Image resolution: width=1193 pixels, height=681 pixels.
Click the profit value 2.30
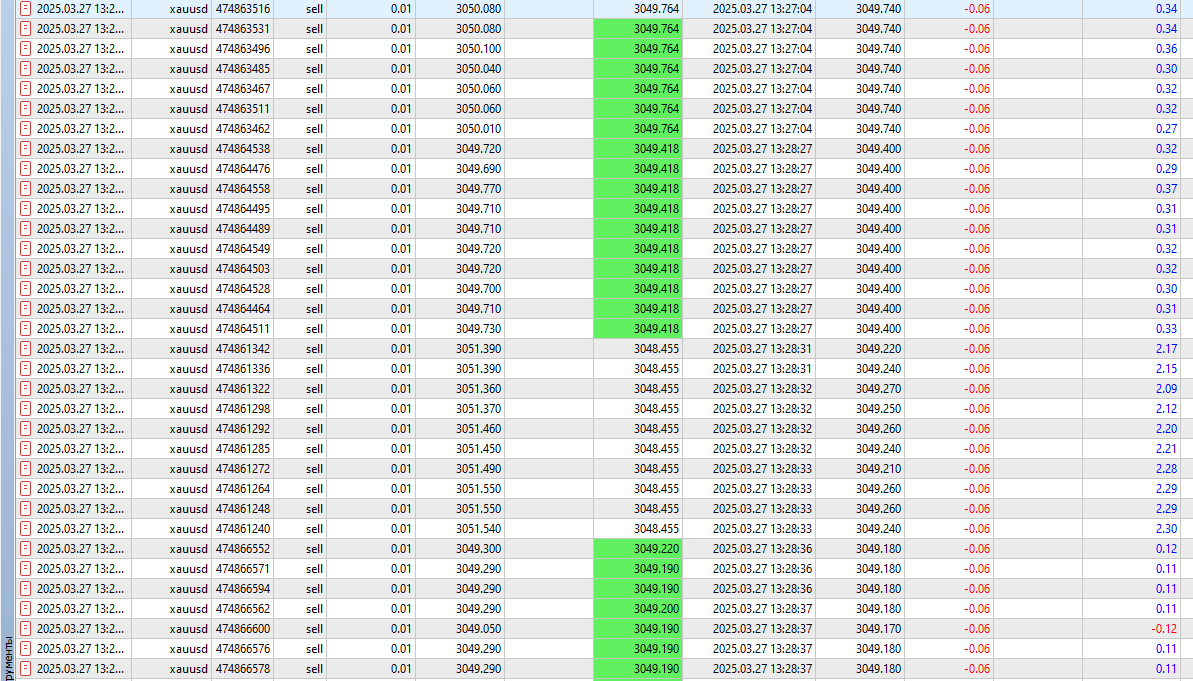coord(1166,529)
